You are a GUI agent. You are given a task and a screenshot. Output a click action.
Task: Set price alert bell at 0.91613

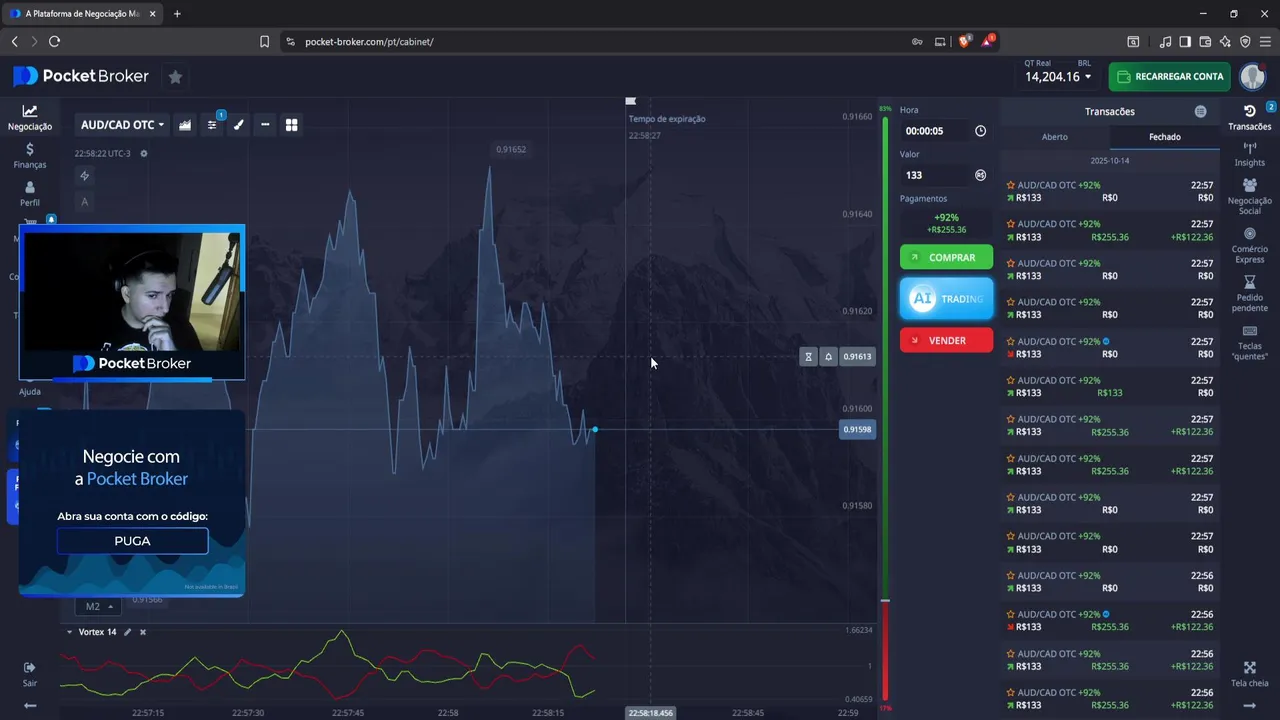(x=828, y=357)
